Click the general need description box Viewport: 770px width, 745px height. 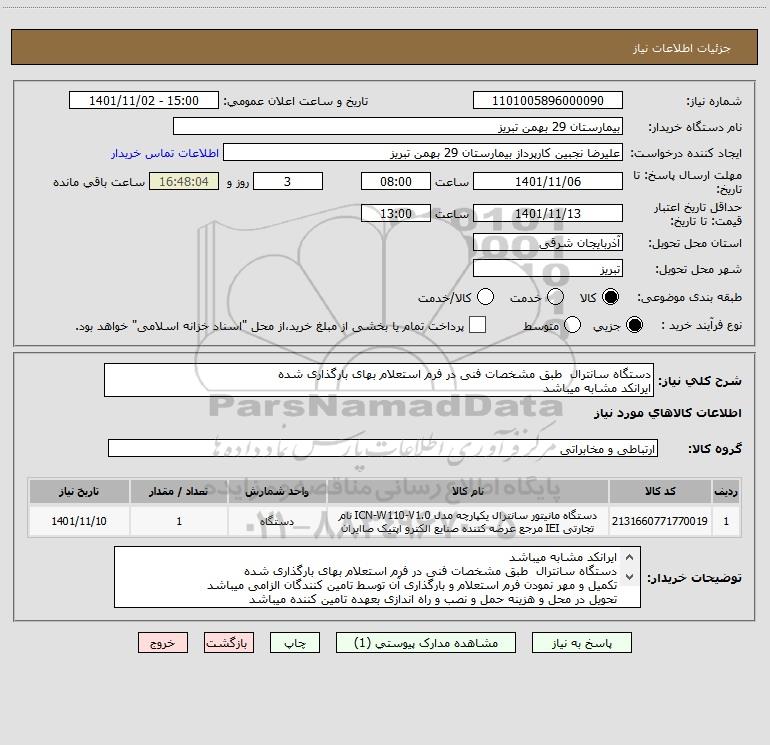coord(379,381)
